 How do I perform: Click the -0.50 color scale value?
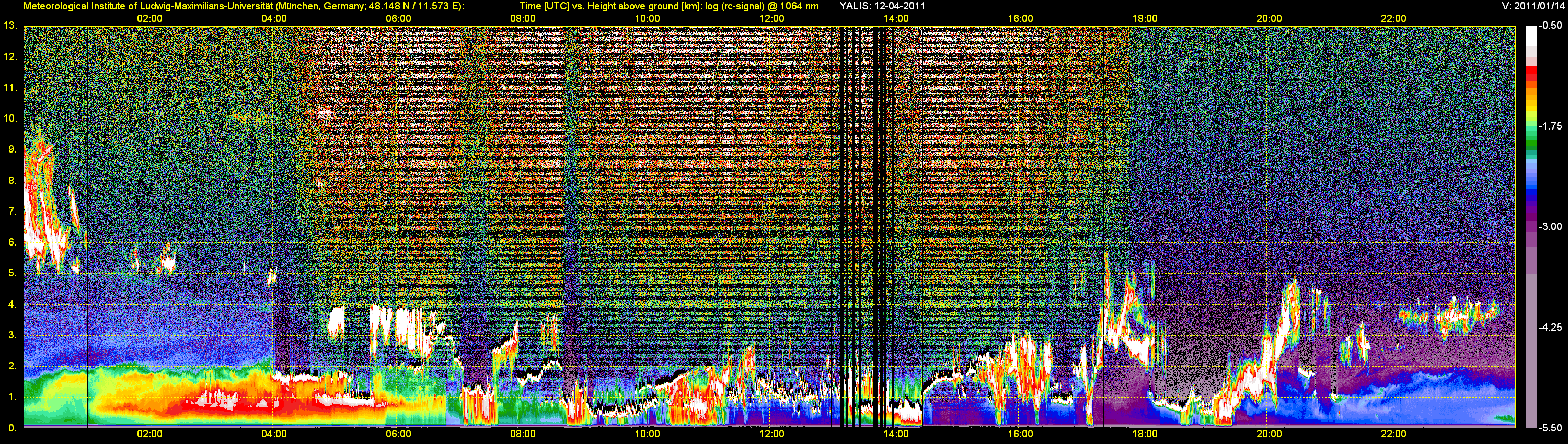pos(1550,26)
